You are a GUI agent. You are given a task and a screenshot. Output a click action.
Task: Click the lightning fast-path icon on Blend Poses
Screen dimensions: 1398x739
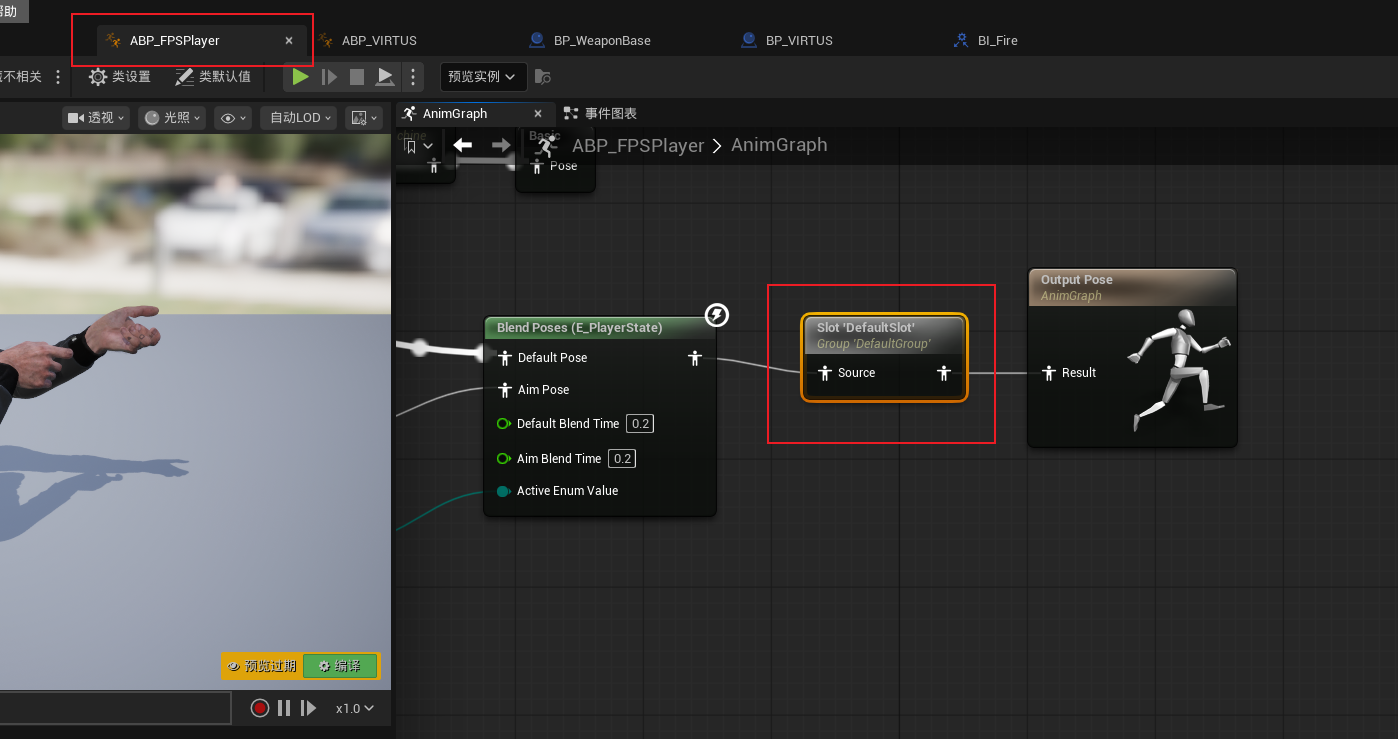click(x=717, y=316)
